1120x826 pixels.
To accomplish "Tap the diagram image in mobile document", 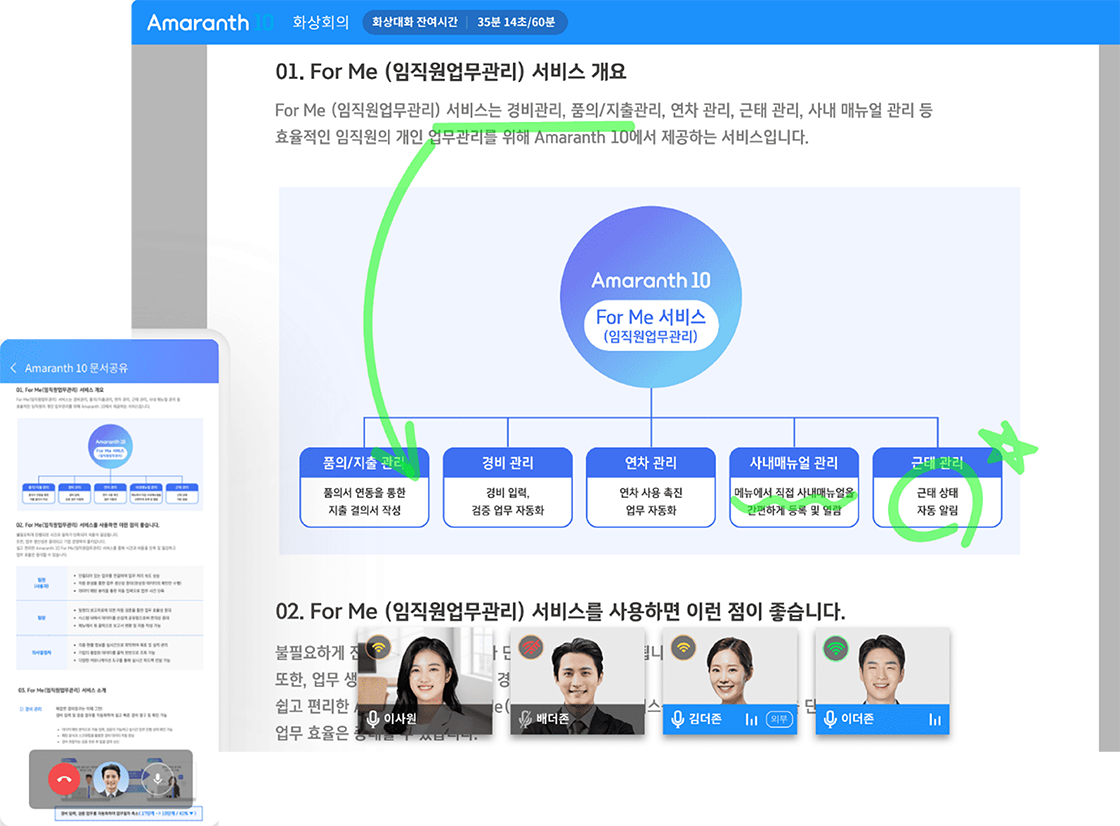I will coord(110,464).
